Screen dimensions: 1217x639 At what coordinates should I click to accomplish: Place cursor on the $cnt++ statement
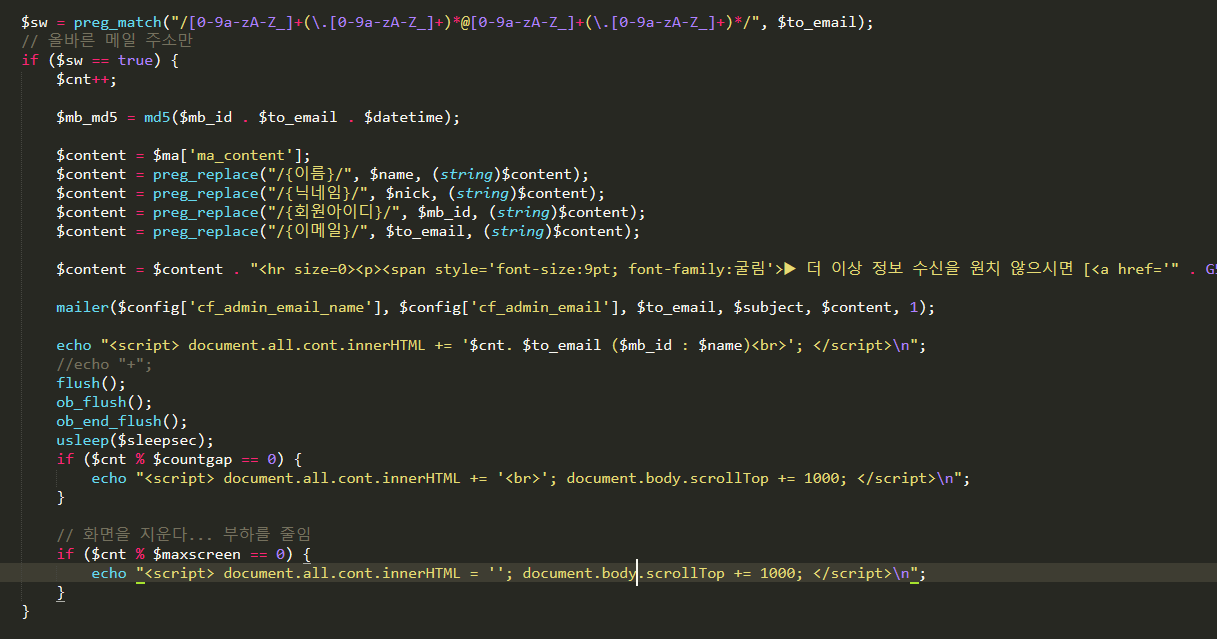pos(86,79)
